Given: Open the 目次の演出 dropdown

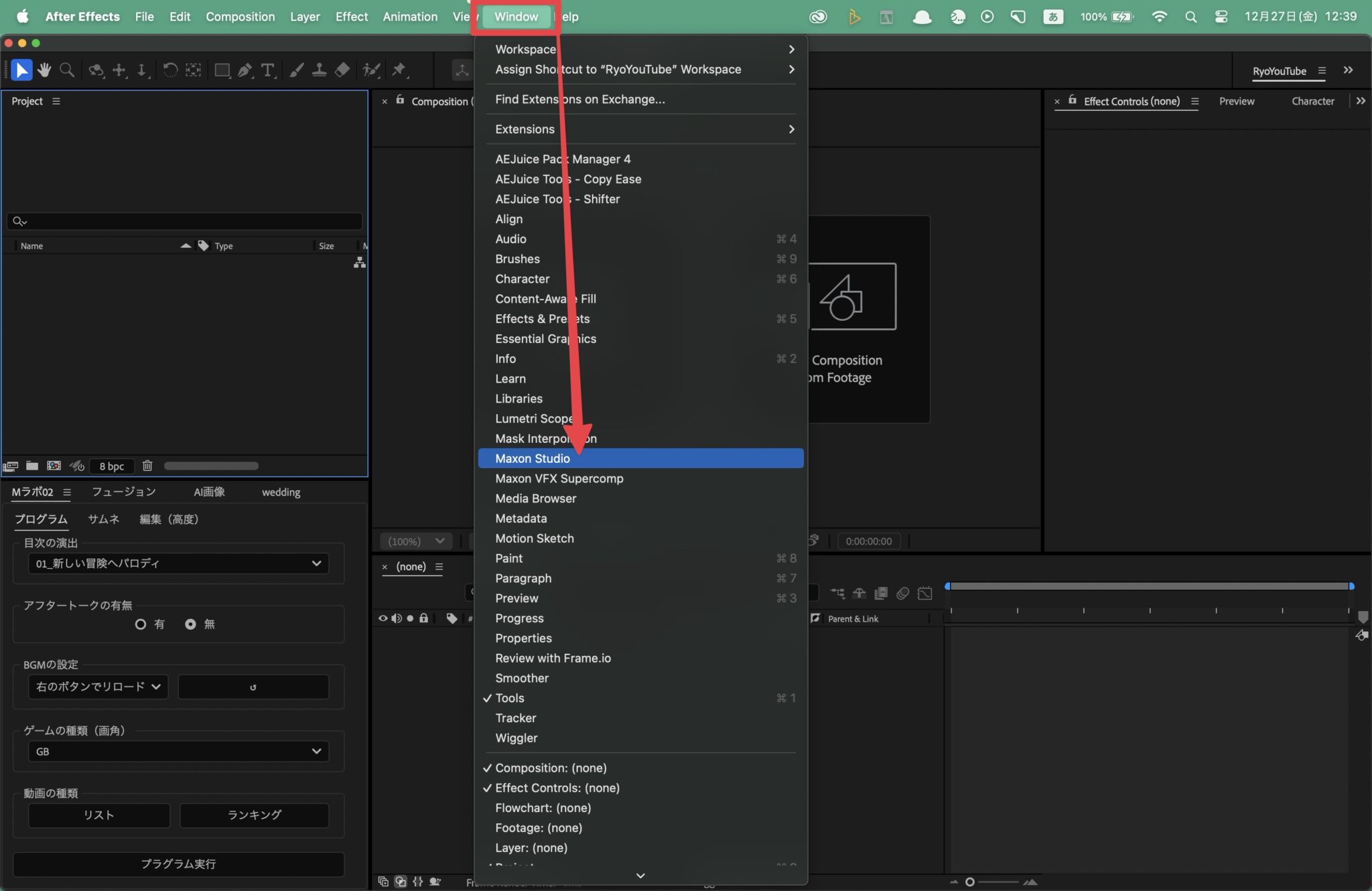Looking at the screenshot, I should (x=178, y=563).
